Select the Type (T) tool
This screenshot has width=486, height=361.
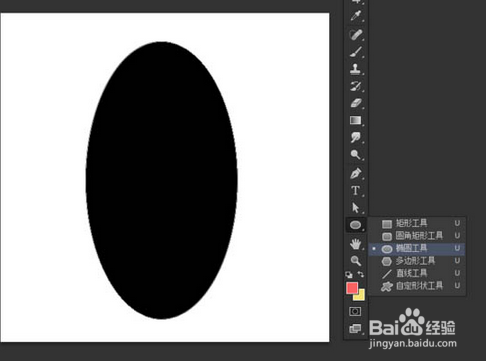[355, 191]
